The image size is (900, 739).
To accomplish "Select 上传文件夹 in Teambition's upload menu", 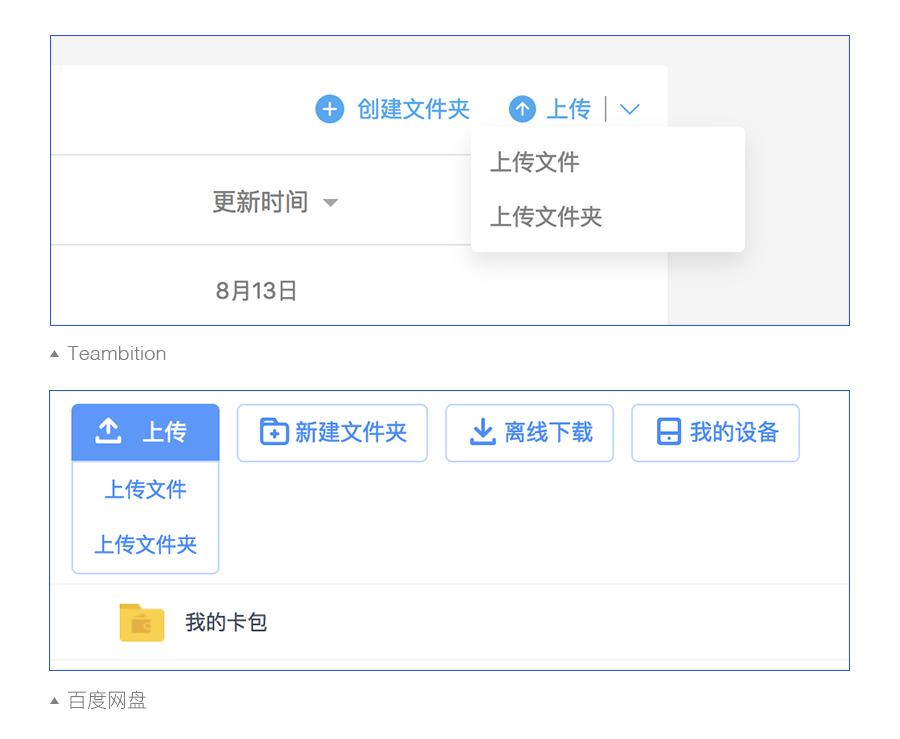I will [x=545, y=217].
